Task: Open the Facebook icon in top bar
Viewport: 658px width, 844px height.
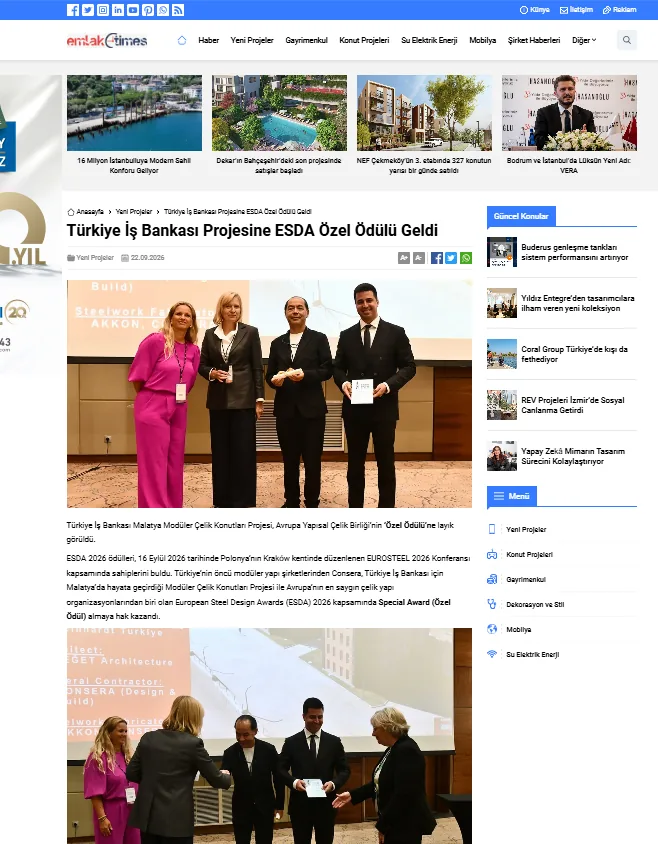Action: (x=73, y=10)
